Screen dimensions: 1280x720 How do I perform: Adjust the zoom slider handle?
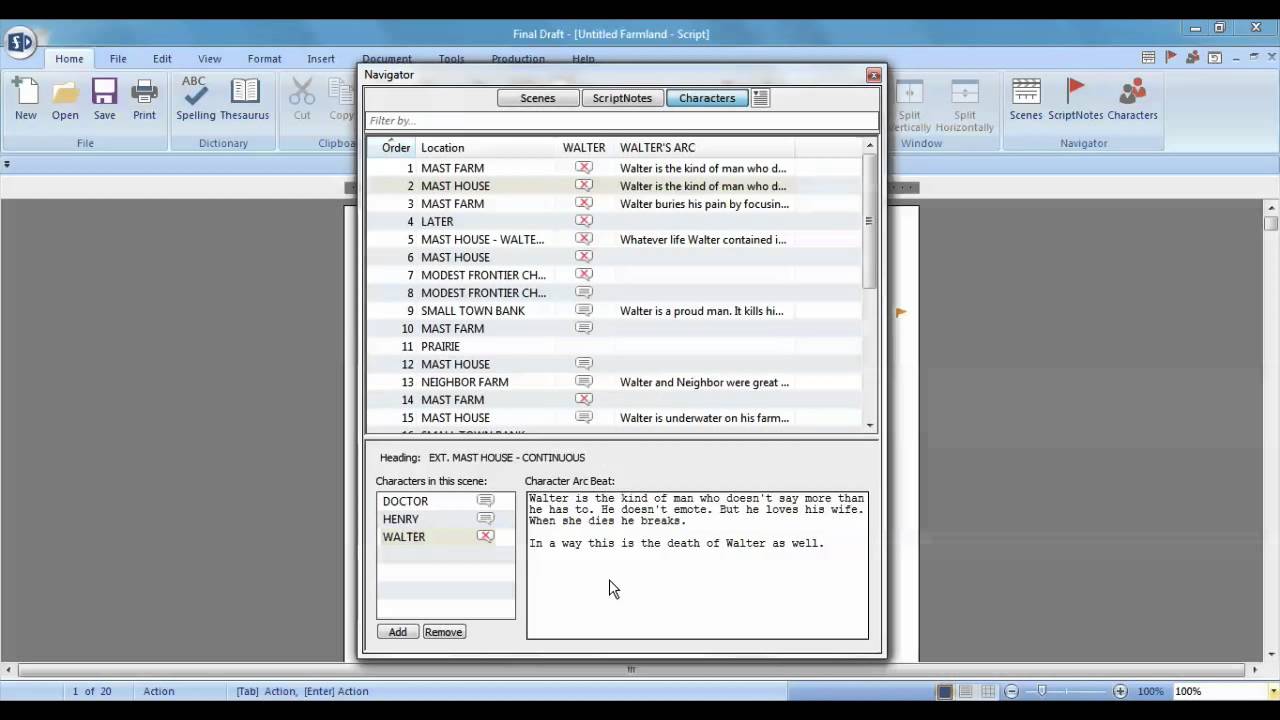click(1042, 691)
